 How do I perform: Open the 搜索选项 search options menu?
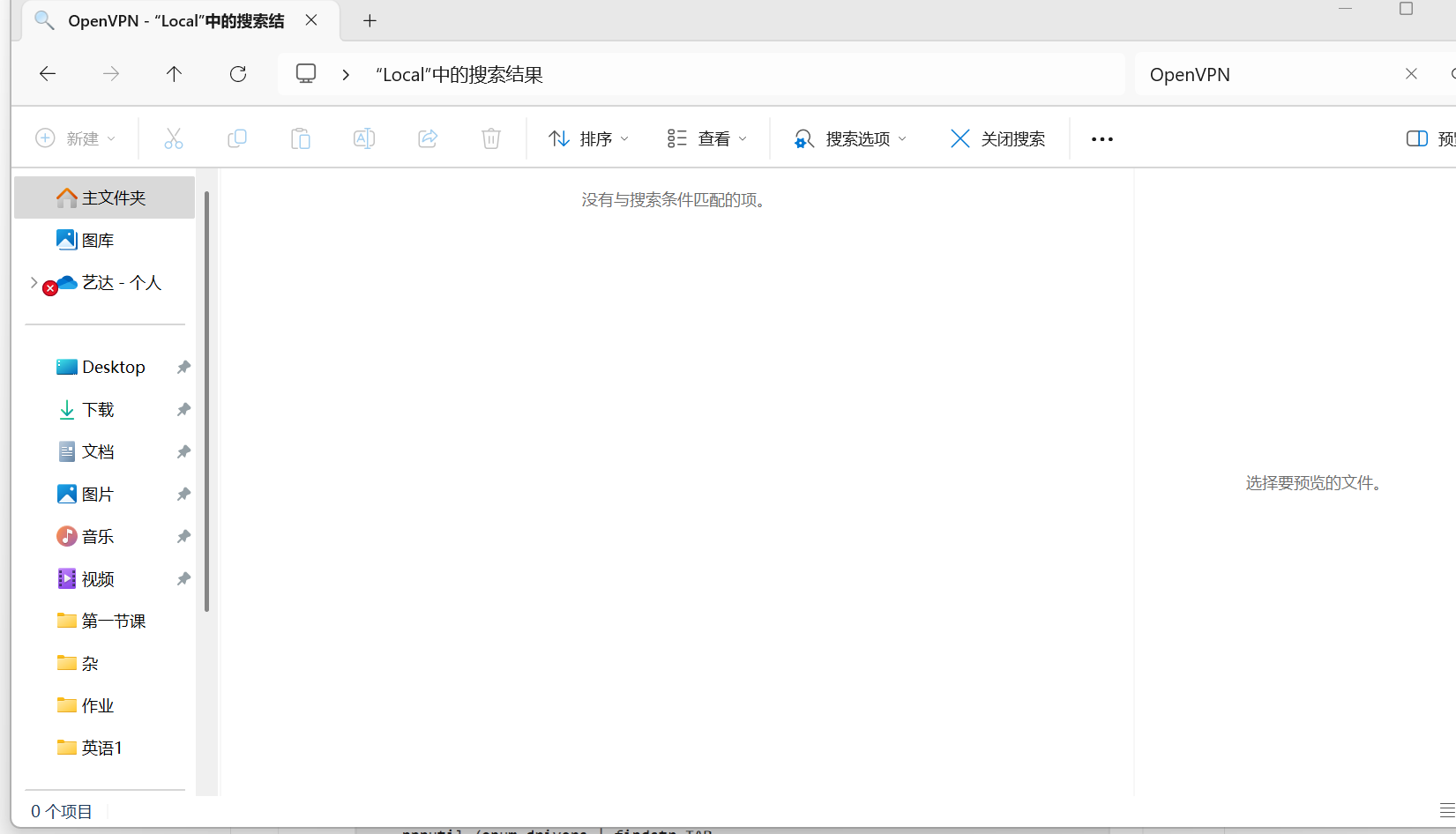tap(849, 138)
